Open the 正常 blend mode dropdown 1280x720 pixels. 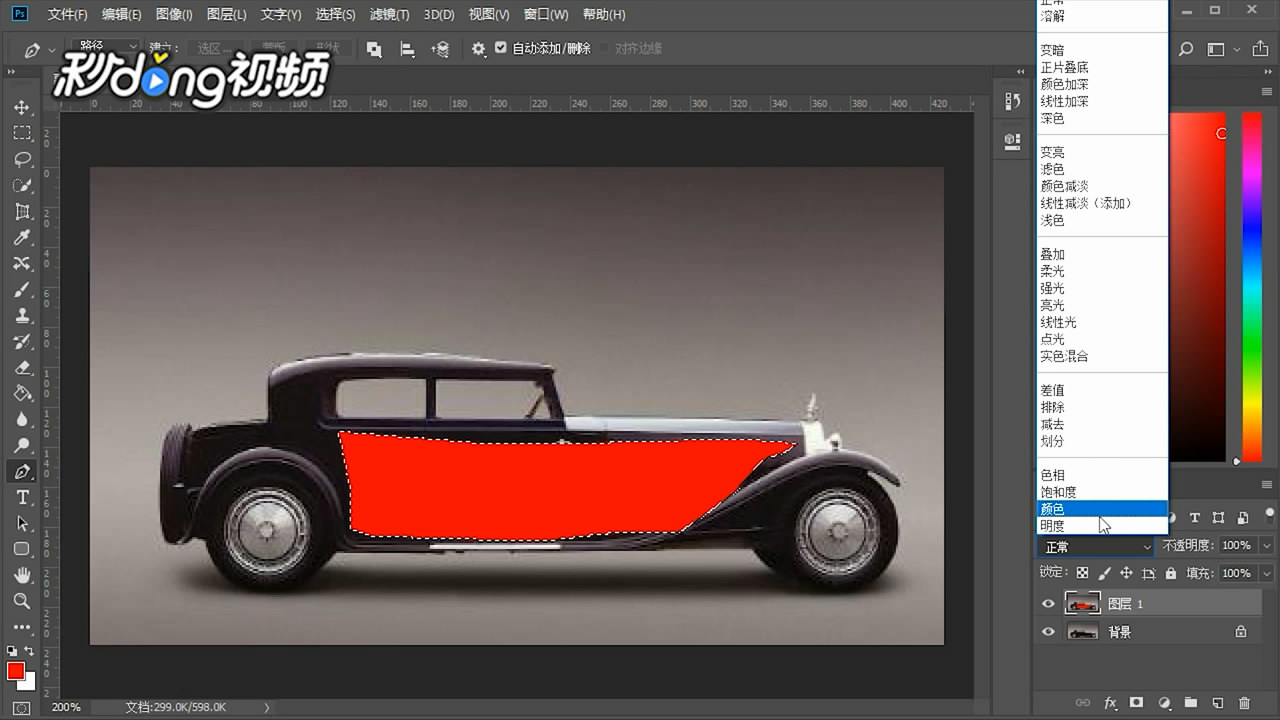(x=1097, y=547)
